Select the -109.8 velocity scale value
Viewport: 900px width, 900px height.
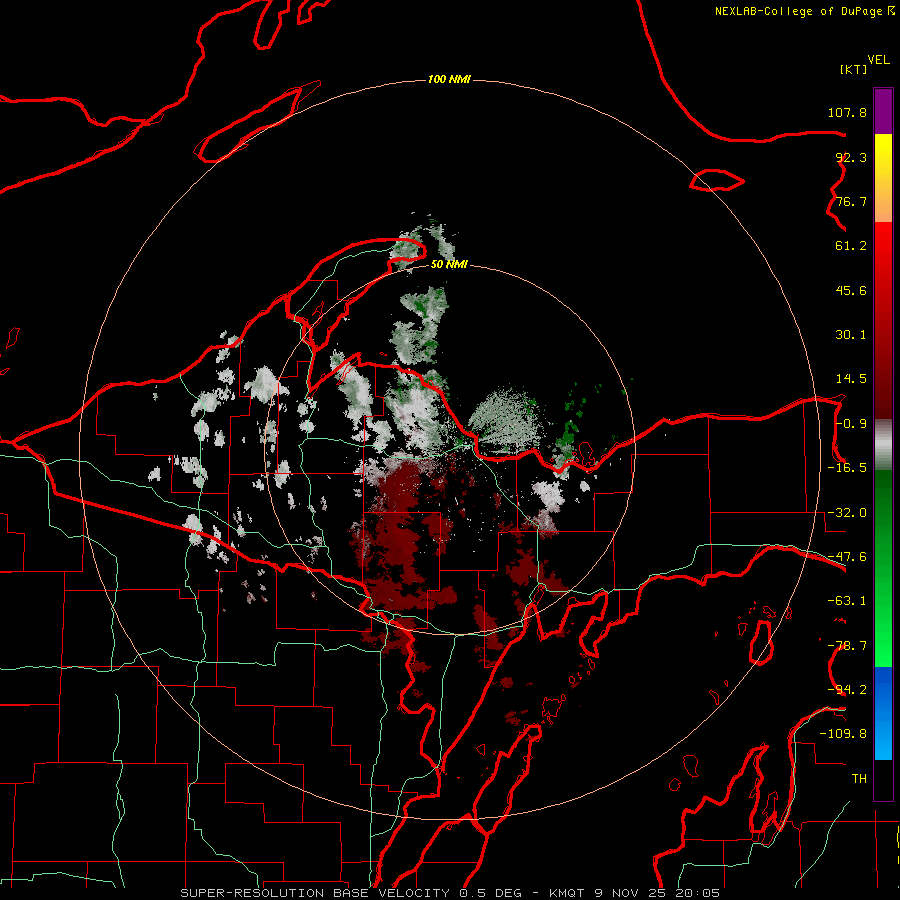click(x=843, y=734)
